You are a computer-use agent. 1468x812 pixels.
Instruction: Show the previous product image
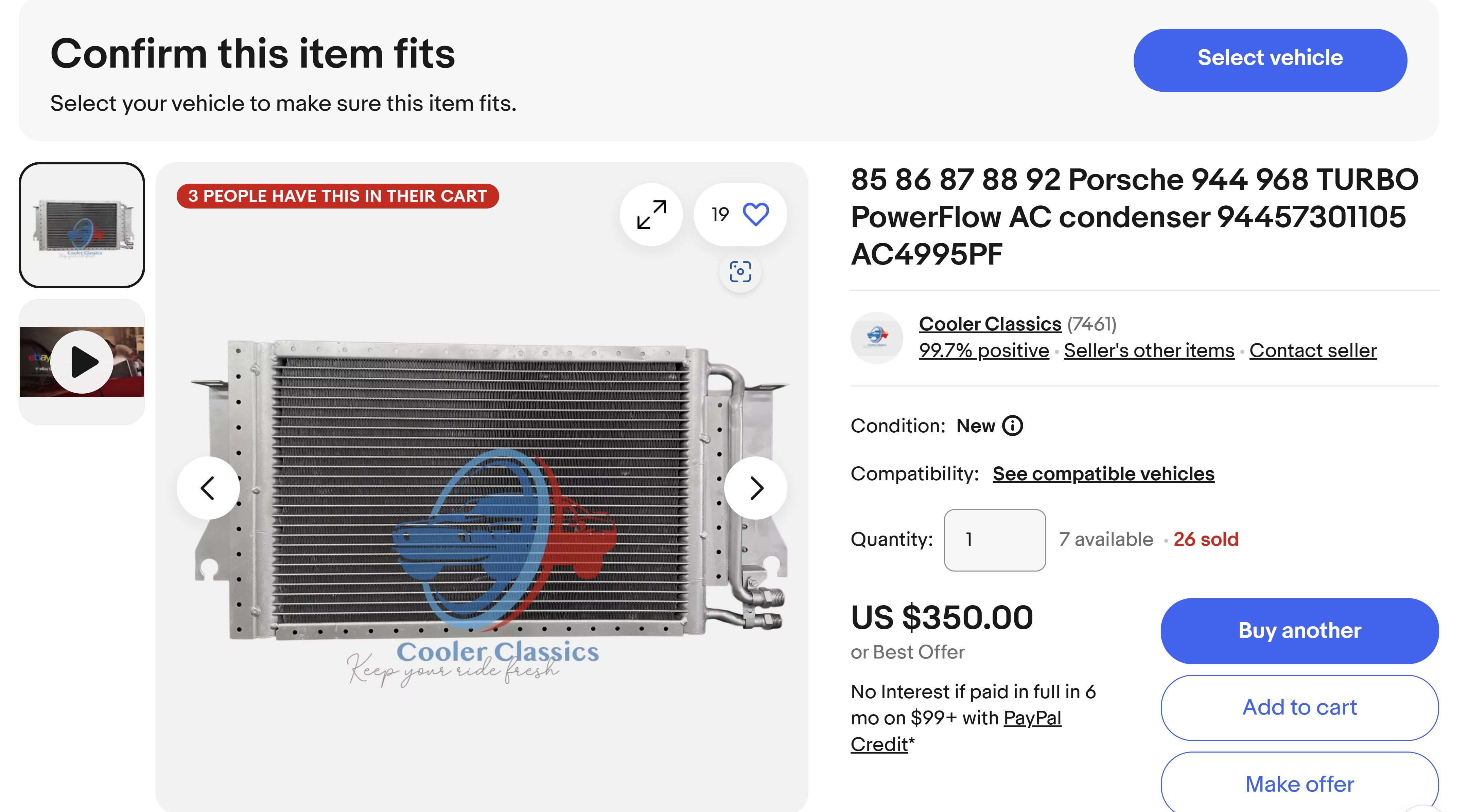pyautogui.click(x=208, y=488)
